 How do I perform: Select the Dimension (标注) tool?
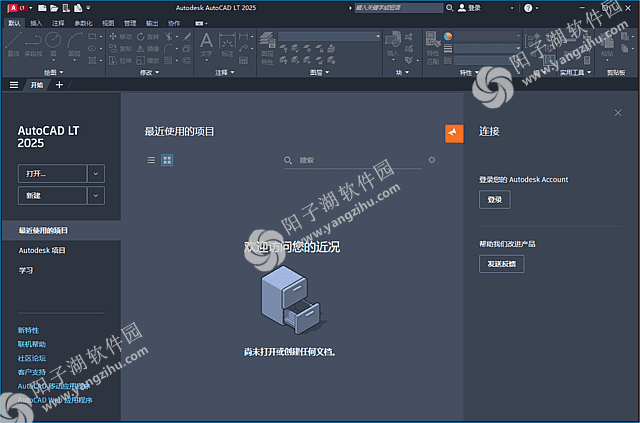click(x=227, y=45)
